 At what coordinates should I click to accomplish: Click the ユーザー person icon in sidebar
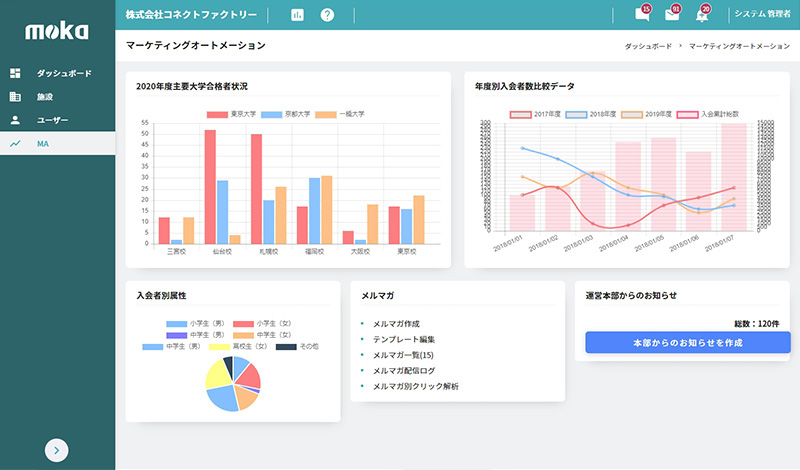coord(15,120)
